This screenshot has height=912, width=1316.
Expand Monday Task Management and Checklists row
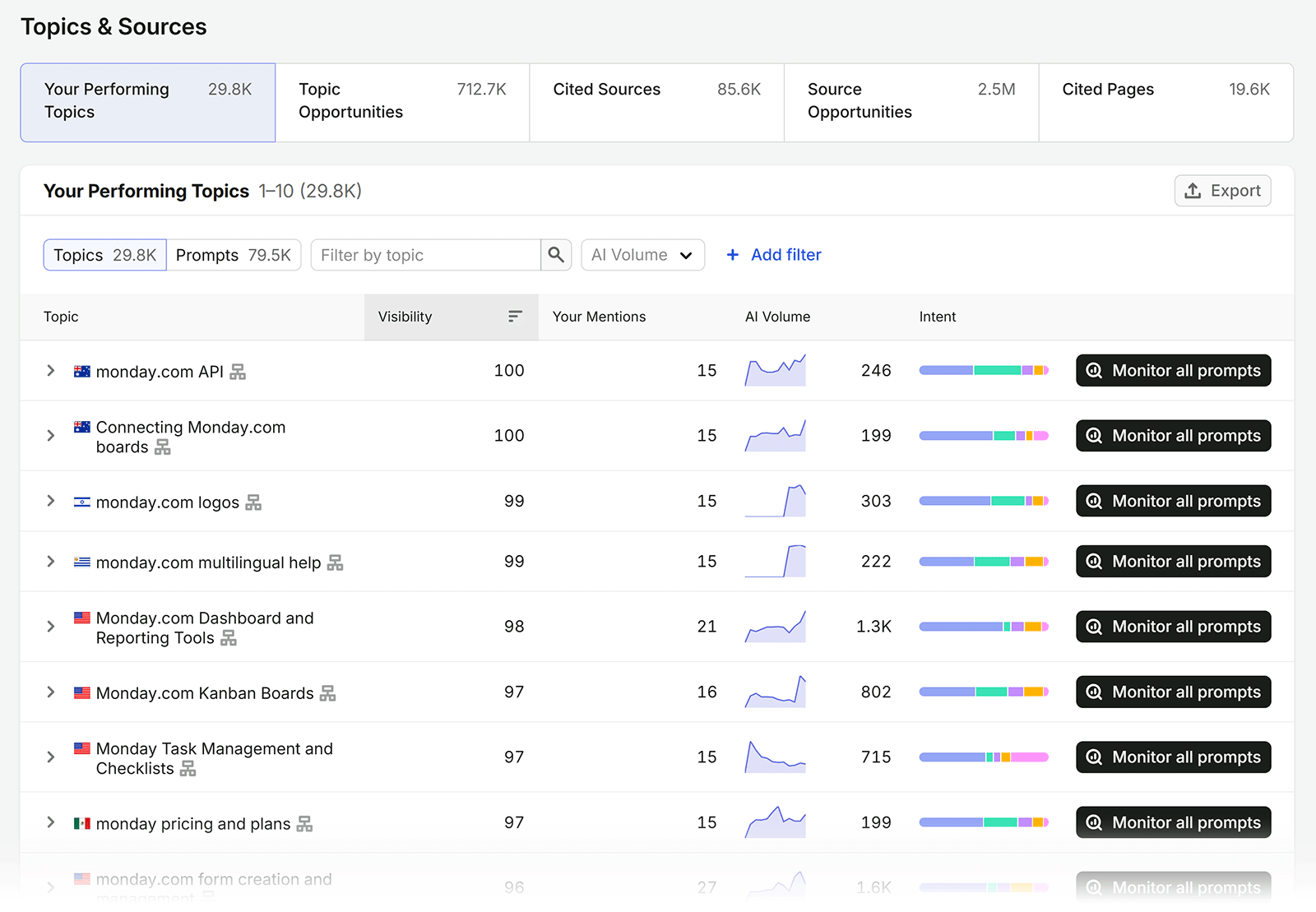pos(51,757)
